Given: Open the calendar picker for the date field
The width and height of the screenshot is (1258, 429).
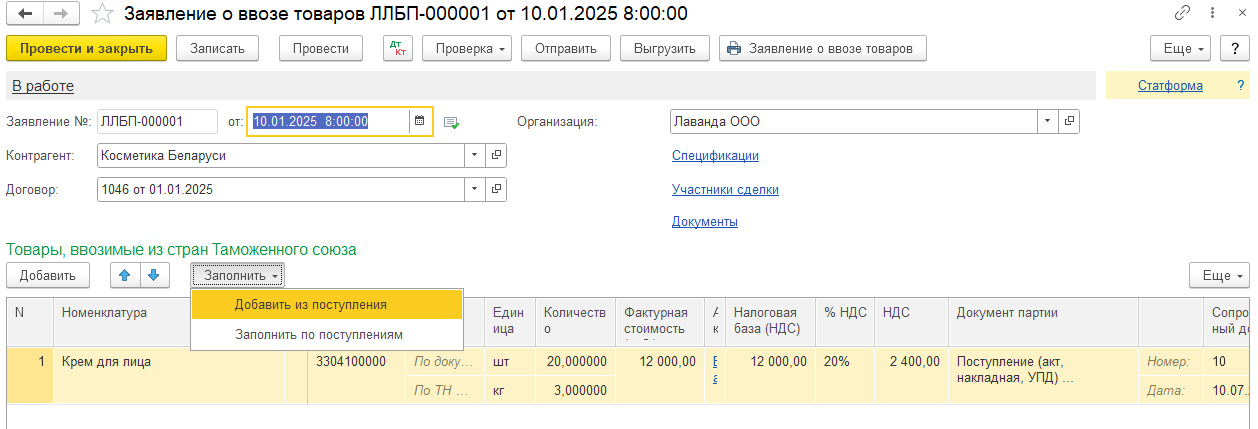Looking at the screenshot, I should point(420,121).
